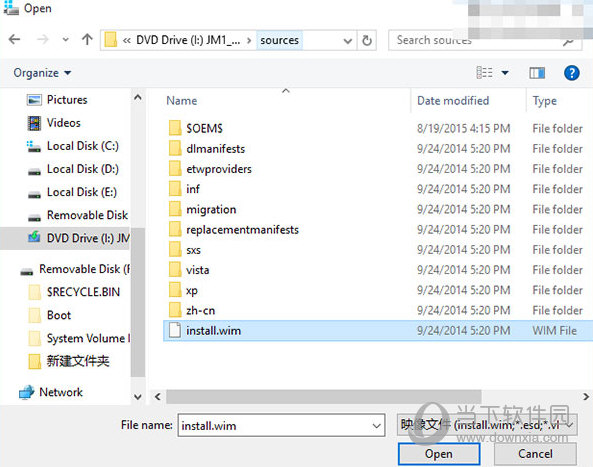Go up one folder level
Viewport: 593px width, 467px height.
(x=87, y=39)
